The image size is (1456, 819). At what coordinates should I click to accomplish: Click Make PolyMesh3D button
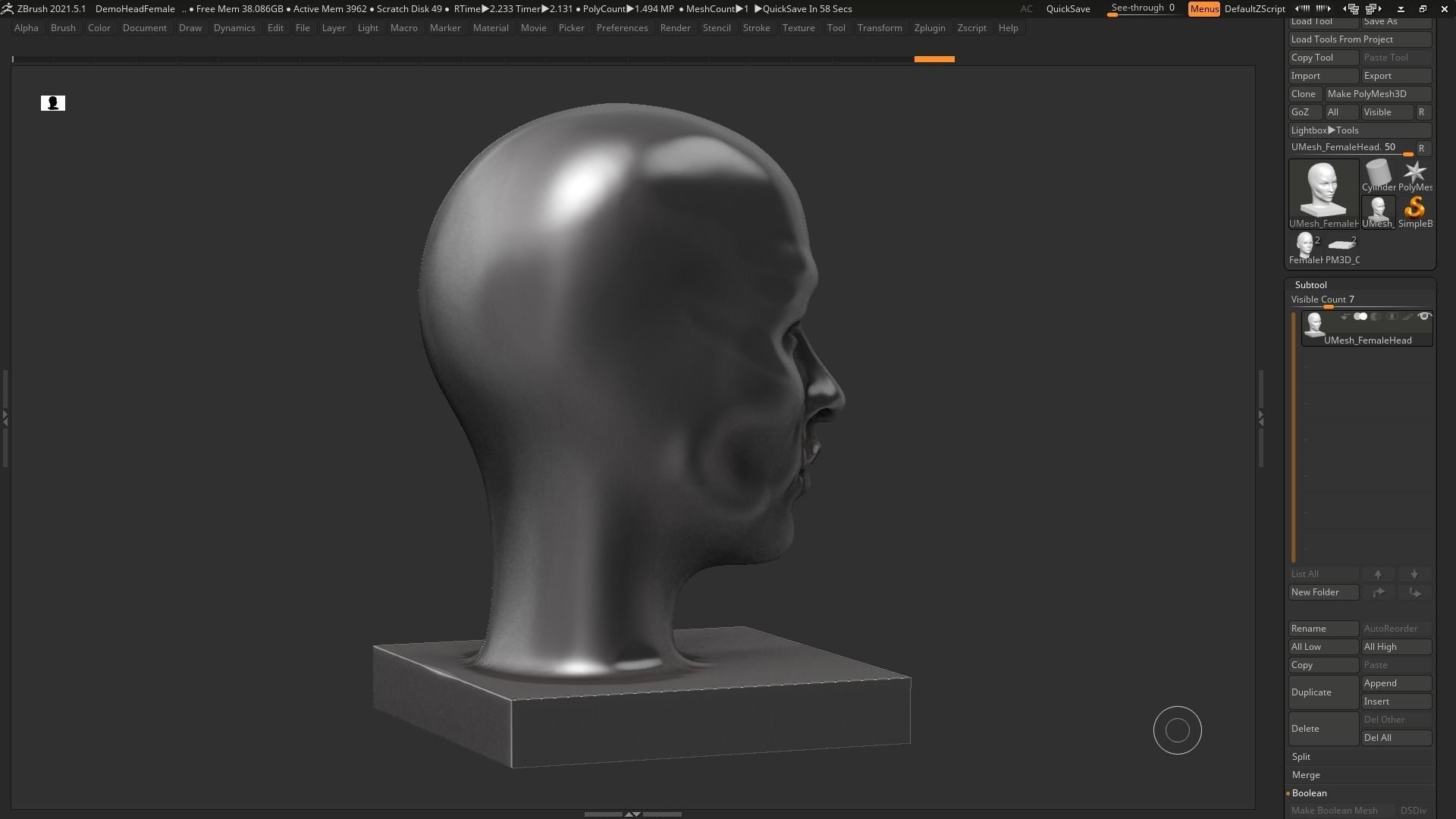pyautogui.click(x=1378, y=94)
